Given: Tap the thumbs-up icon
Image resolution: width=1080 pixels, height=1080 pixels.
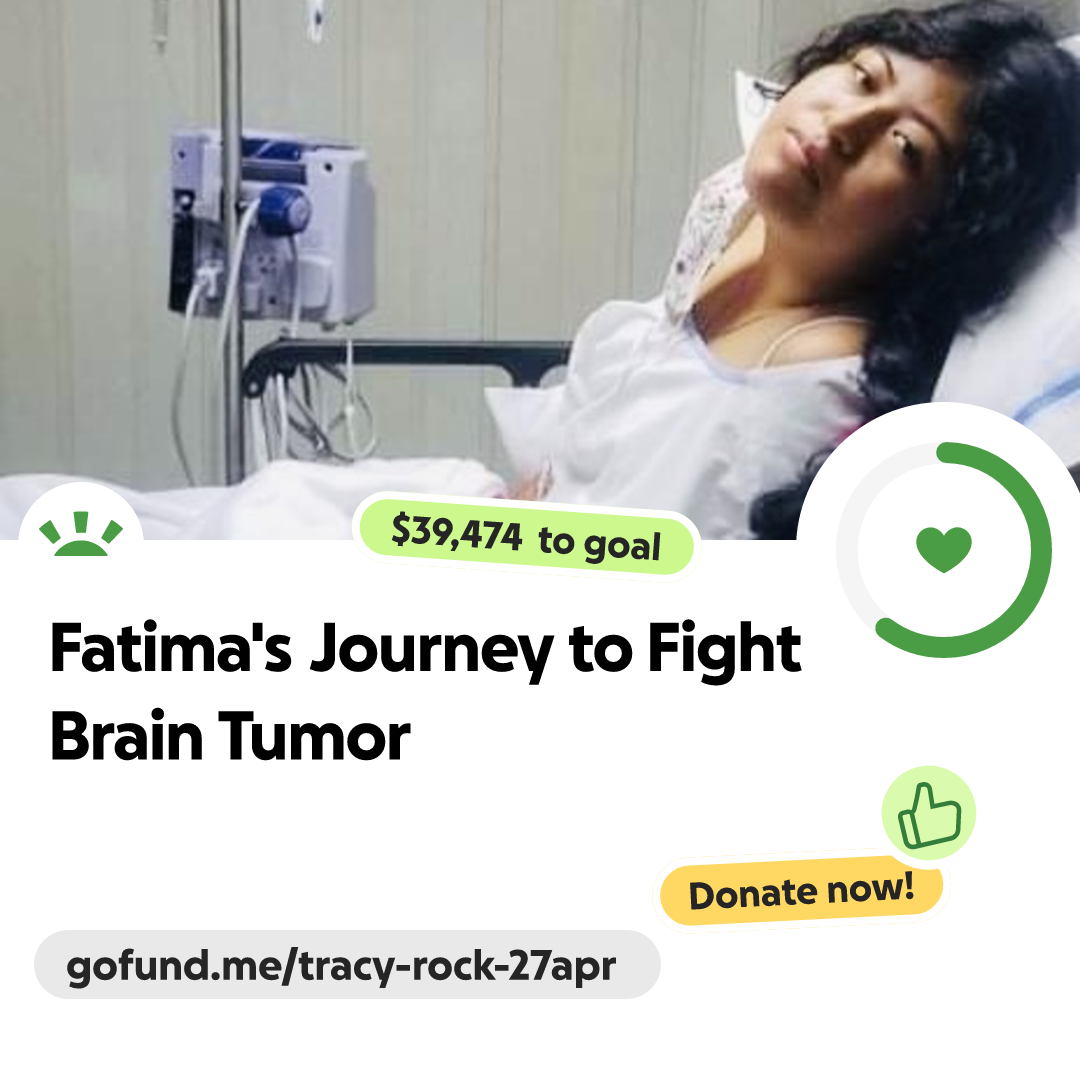Looking at the screenshot, I should click(929, 813).
